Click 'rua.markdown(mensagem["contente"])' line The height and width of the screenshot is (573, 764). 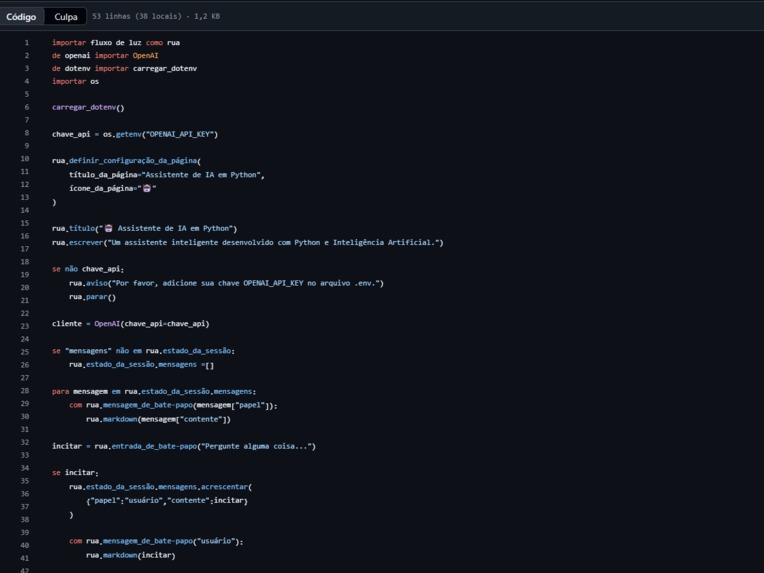click(x=158, y=419)
